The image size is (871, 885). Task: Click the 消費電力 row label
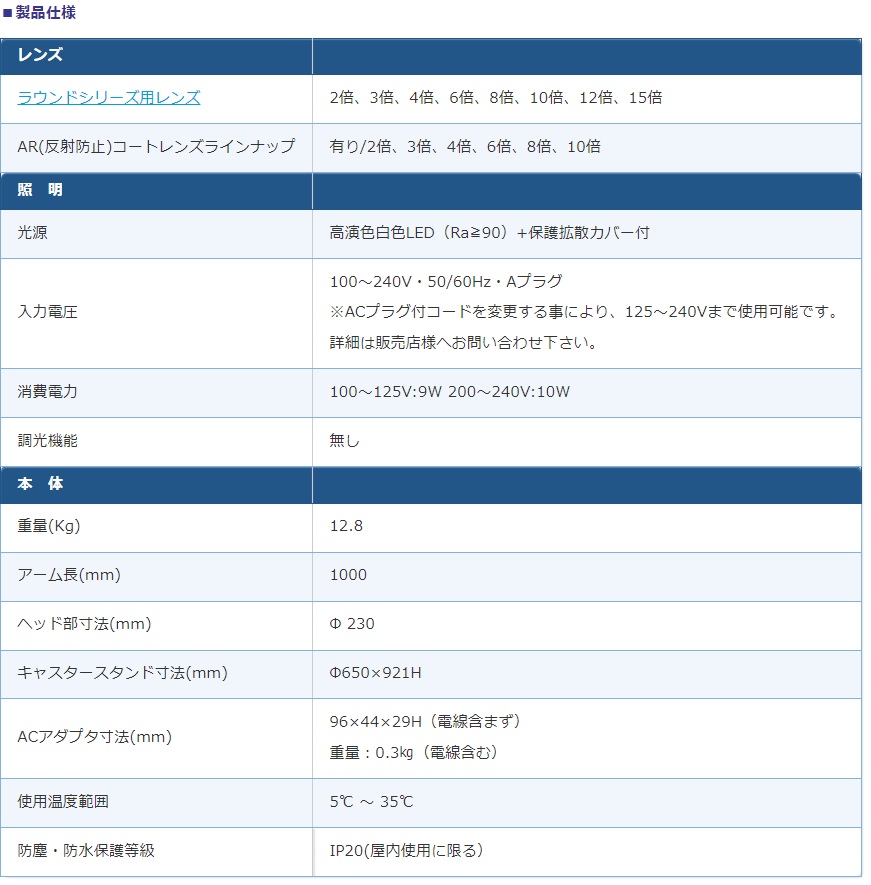(x=47, y=391)
